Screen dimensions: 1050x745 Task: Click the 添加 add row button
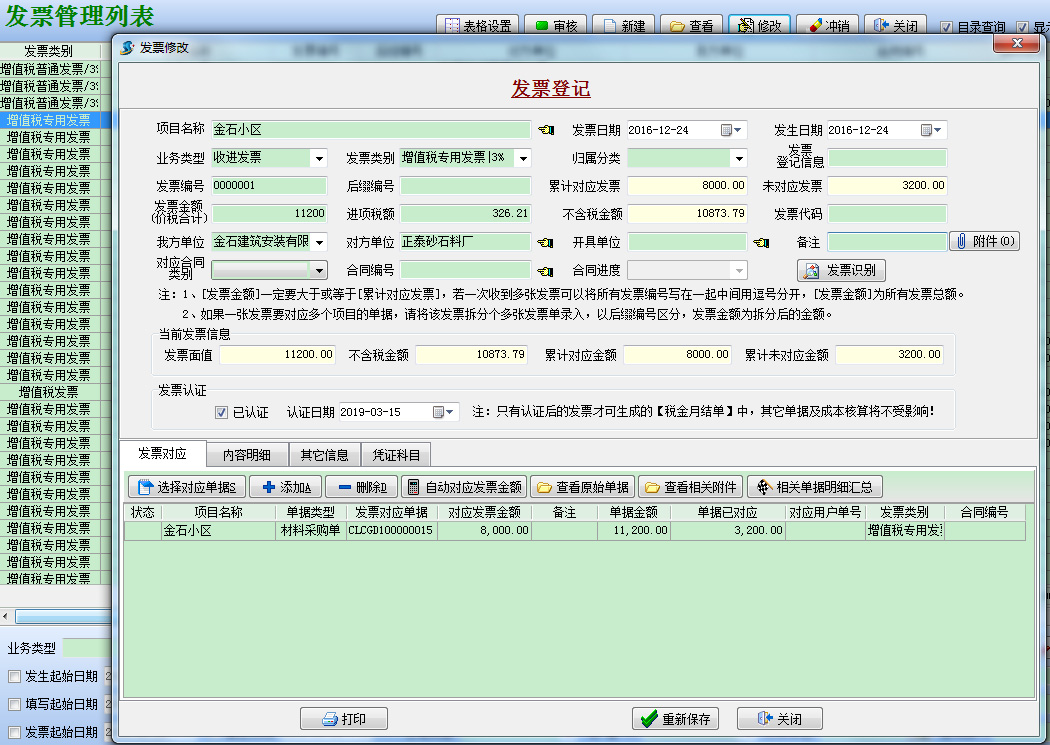tap(286, 487)
